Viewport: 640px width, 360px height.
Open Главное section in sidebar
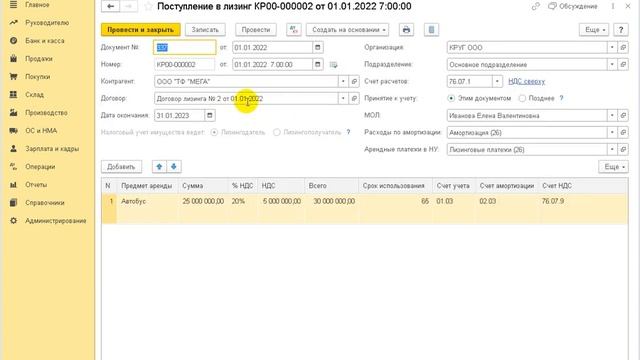coord(37,5)
